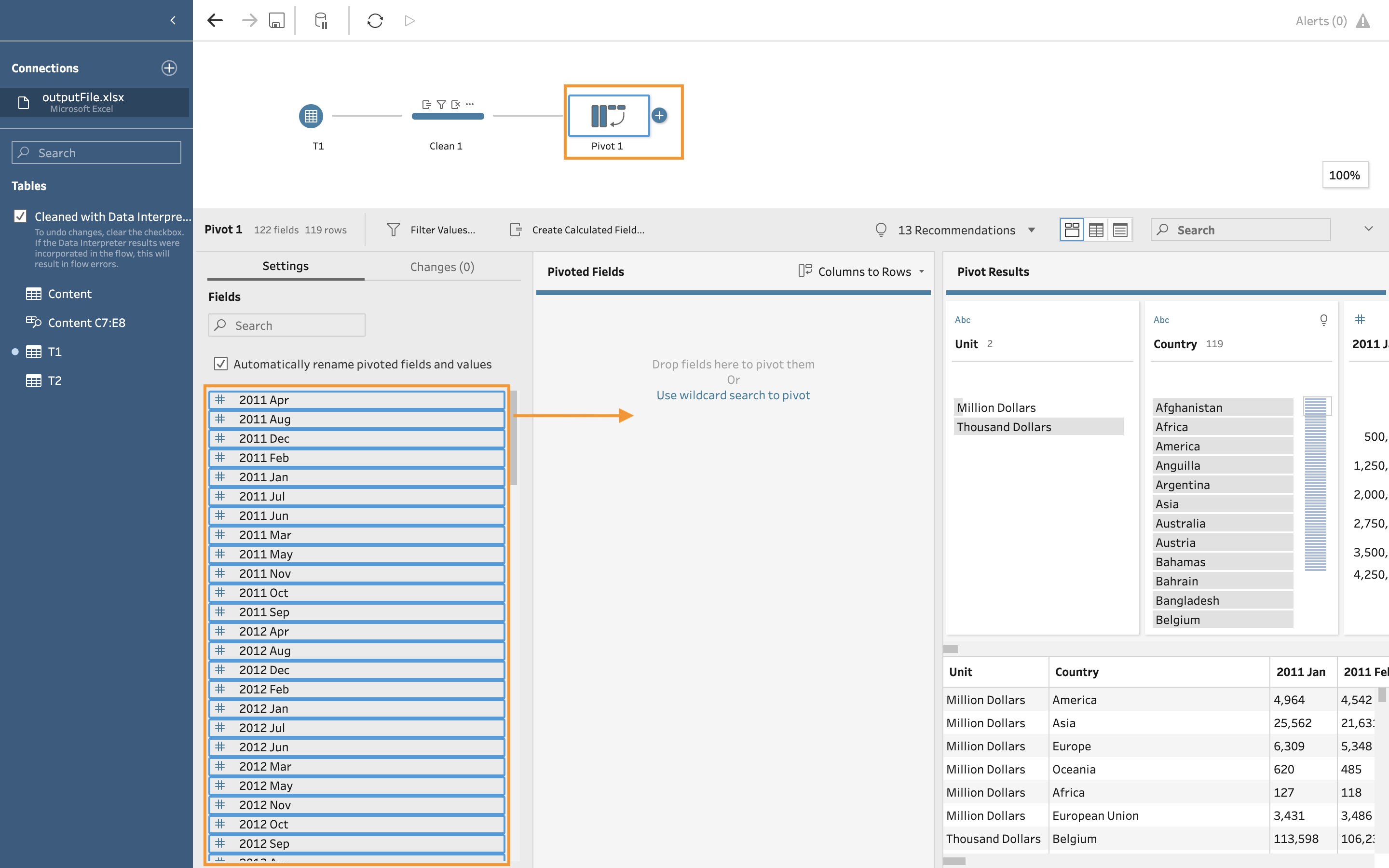The width and height of the screenshot is (1389, 868).
Task: Click the save flow icon
Action: click(x=277, y=21)
